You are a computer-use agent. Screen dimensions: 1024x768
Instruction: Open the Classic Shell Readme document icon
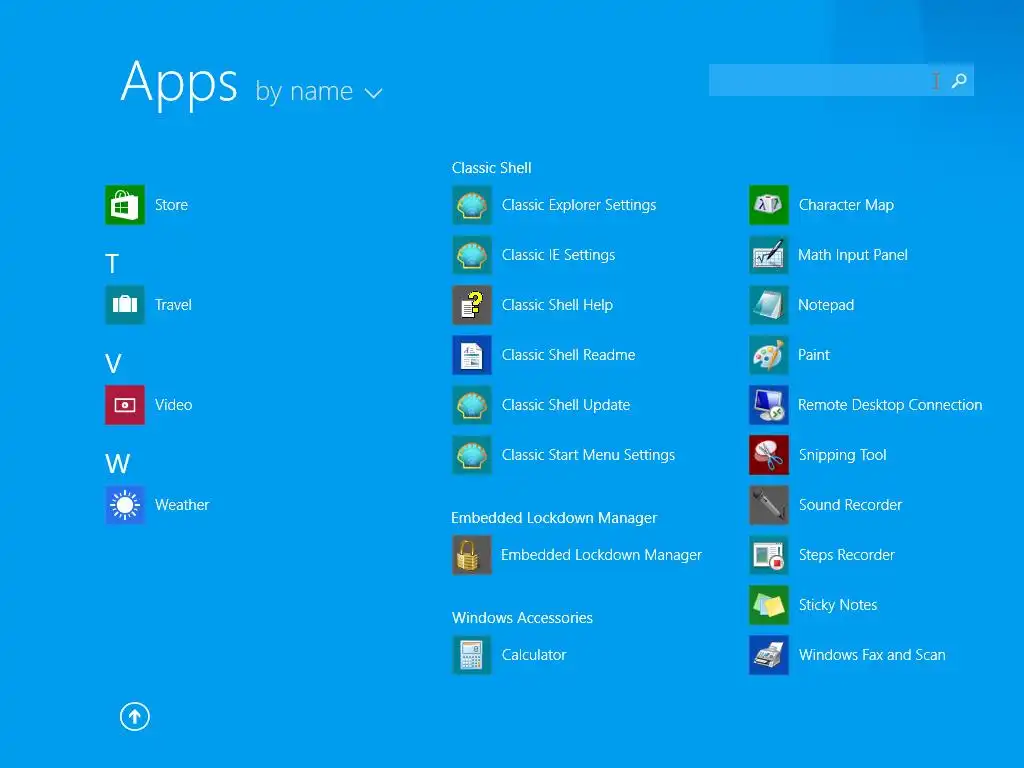click(x=472, y=355)
